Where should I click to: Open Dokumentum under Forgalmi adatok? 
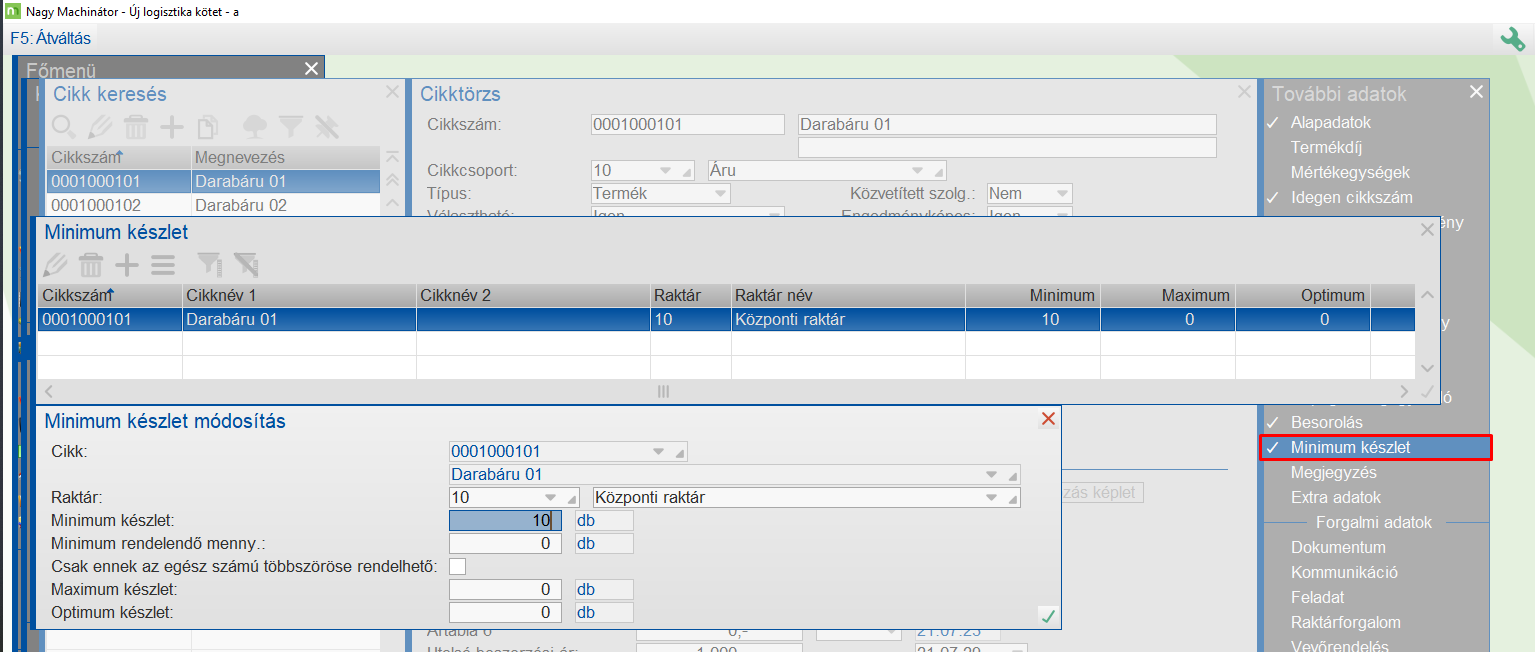point(1338,548)
